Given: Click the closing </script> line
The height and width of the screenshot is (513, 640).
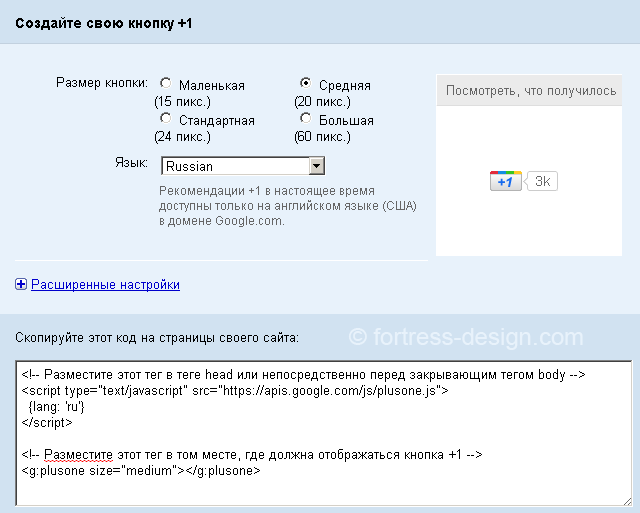Looking at the screenshot, I should (x=47, y=422).
